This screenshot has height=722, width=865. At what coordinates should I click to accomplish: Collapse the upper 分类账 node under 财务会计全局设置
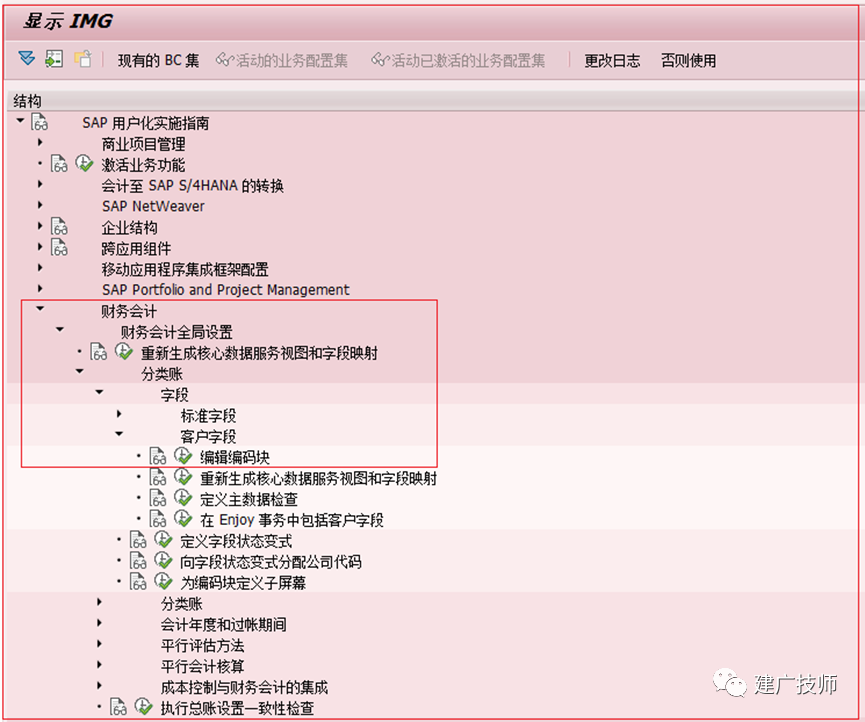pyautogui.click(x=79, y=371)
